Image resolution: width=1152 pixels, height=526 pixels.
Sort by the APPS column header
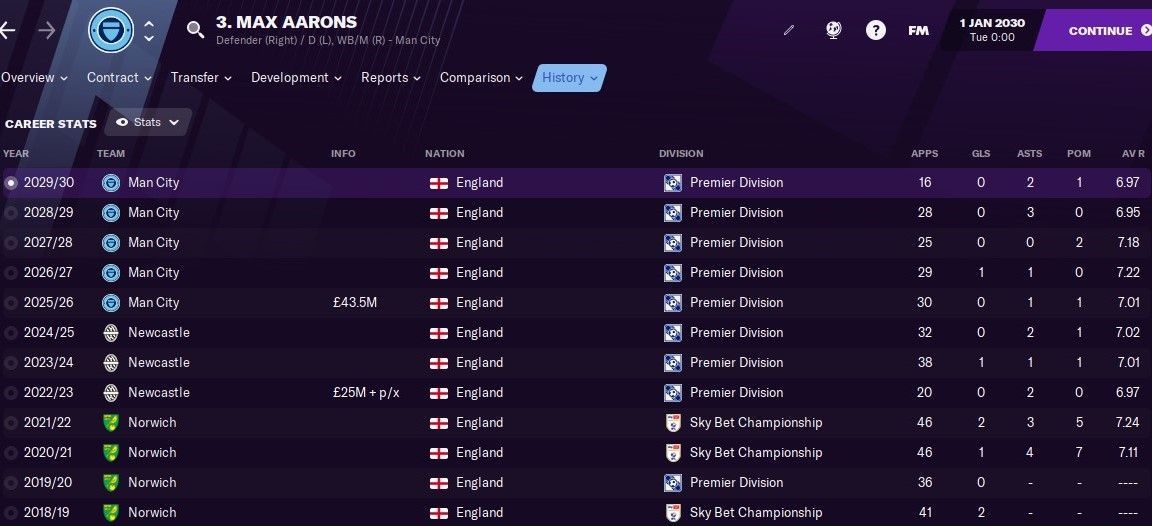(924, 154)
